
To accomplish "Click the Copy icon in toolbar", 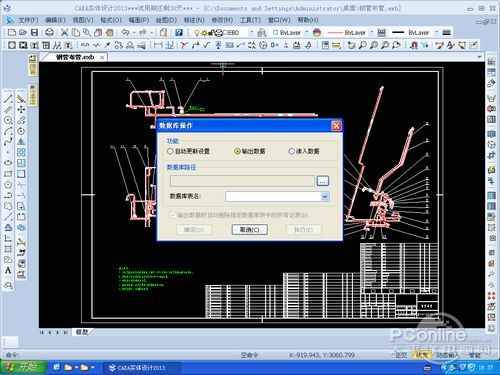I will pyautogui.click(x=76, y=33).
